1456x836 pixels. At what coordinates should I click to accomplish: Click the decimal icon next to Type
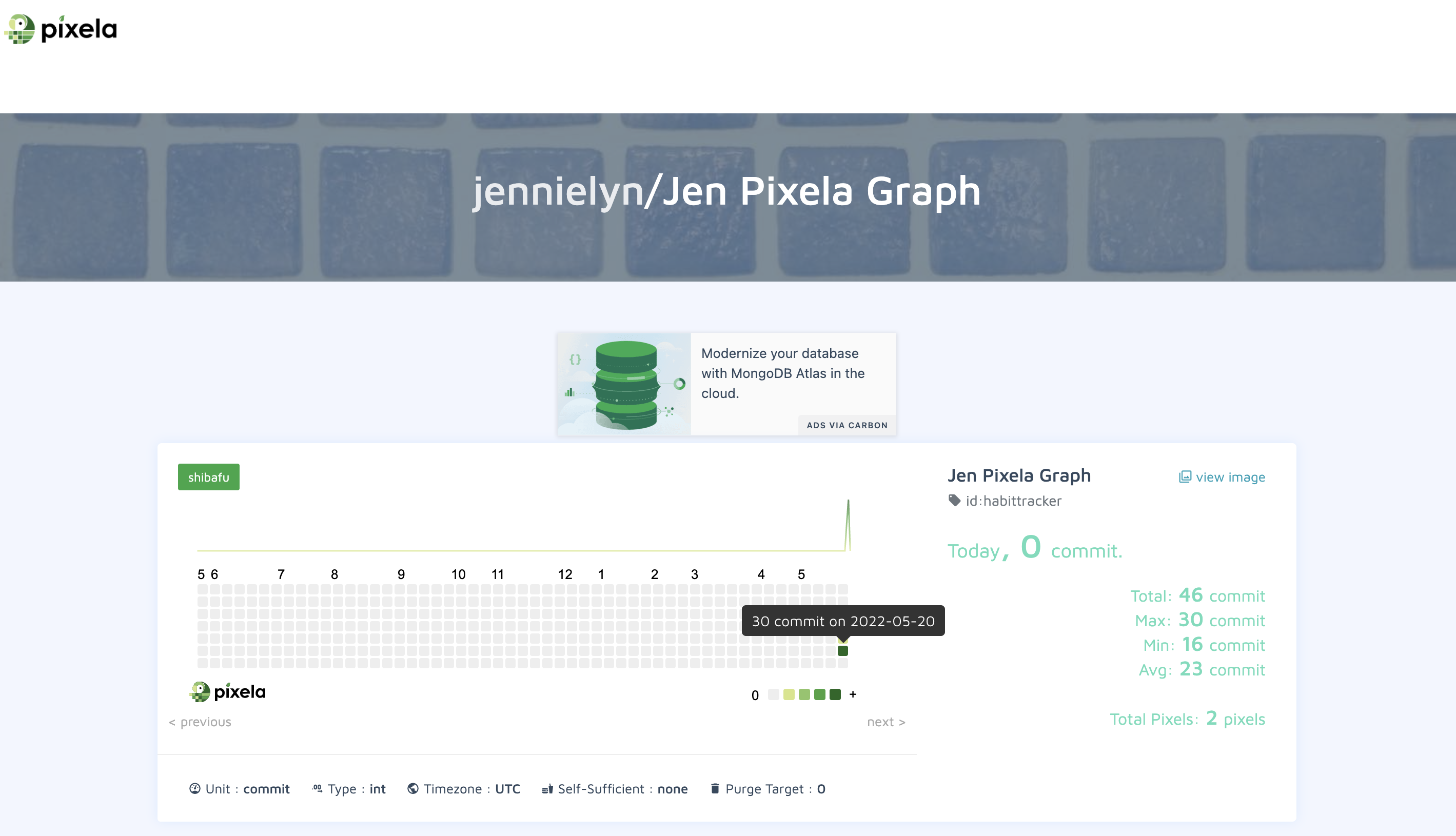[x=317, y=788]
